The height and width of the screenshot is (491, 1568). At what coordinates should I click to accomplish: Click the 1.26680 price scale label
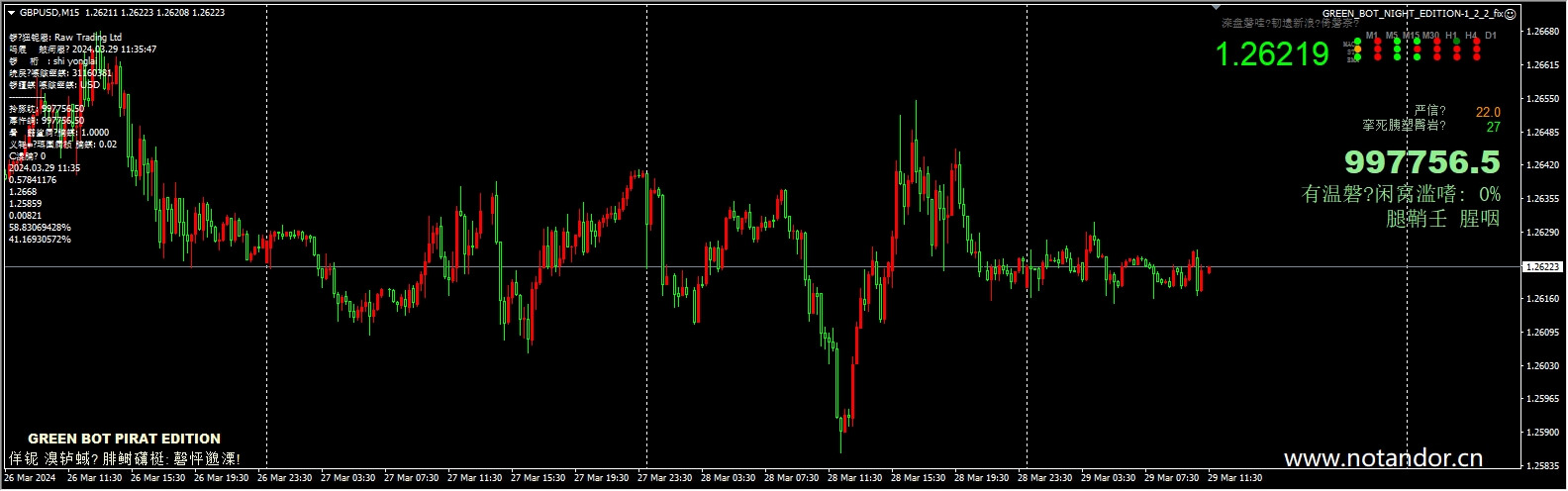pos(1544,32)
